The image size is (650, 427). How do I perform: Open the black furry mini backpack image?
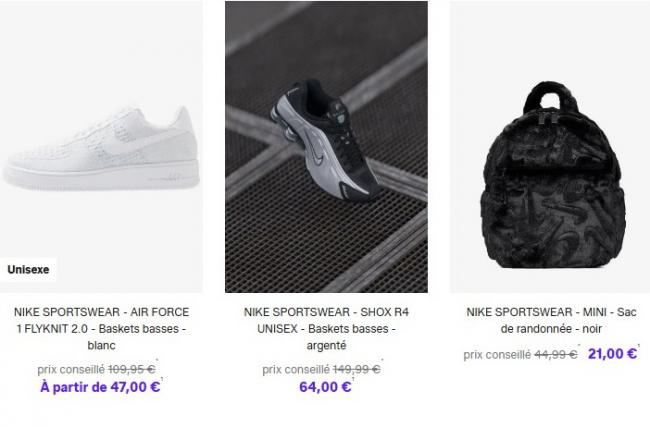(550, 147)
